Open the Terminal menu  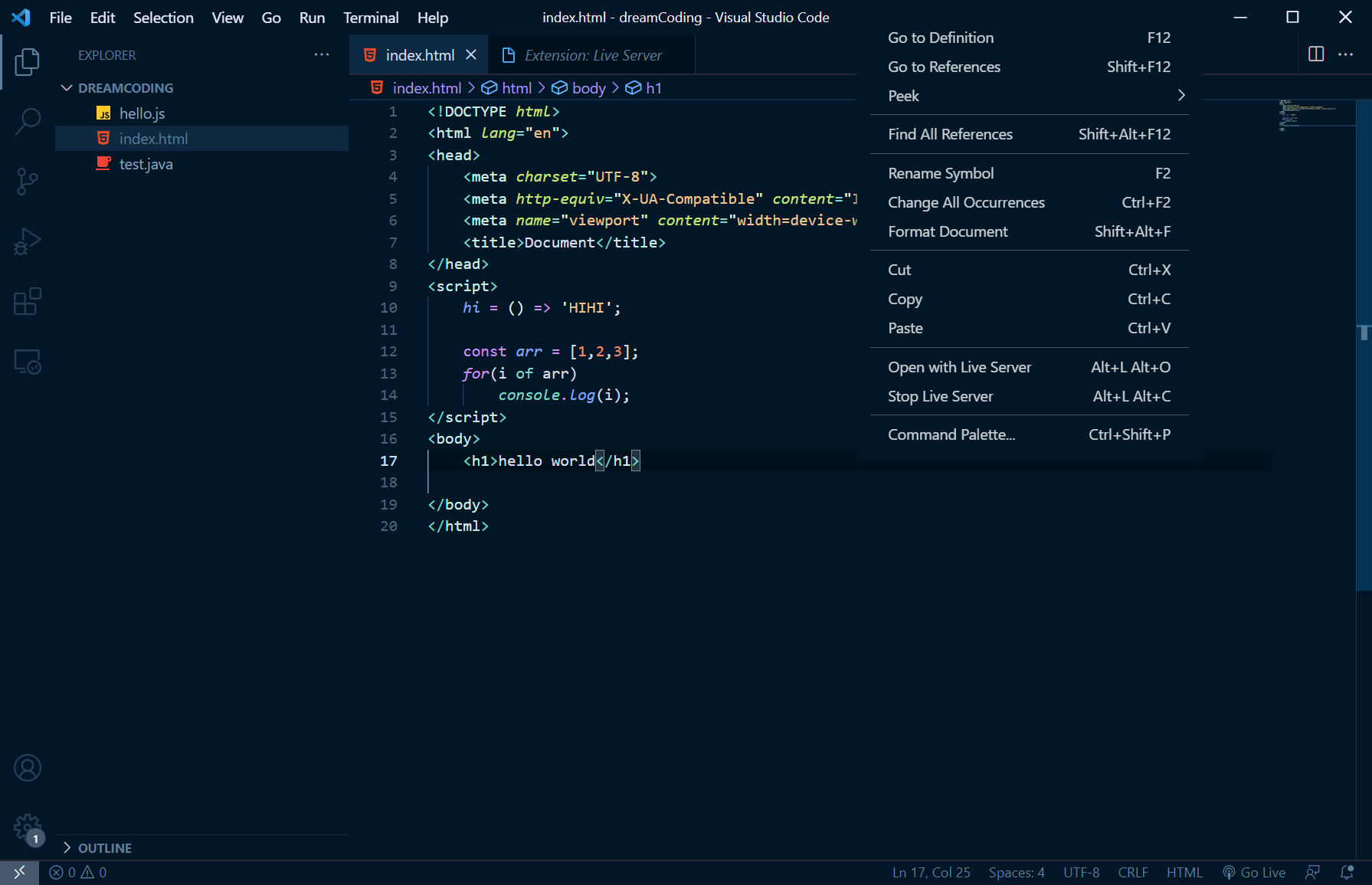[x=371, y=18]
